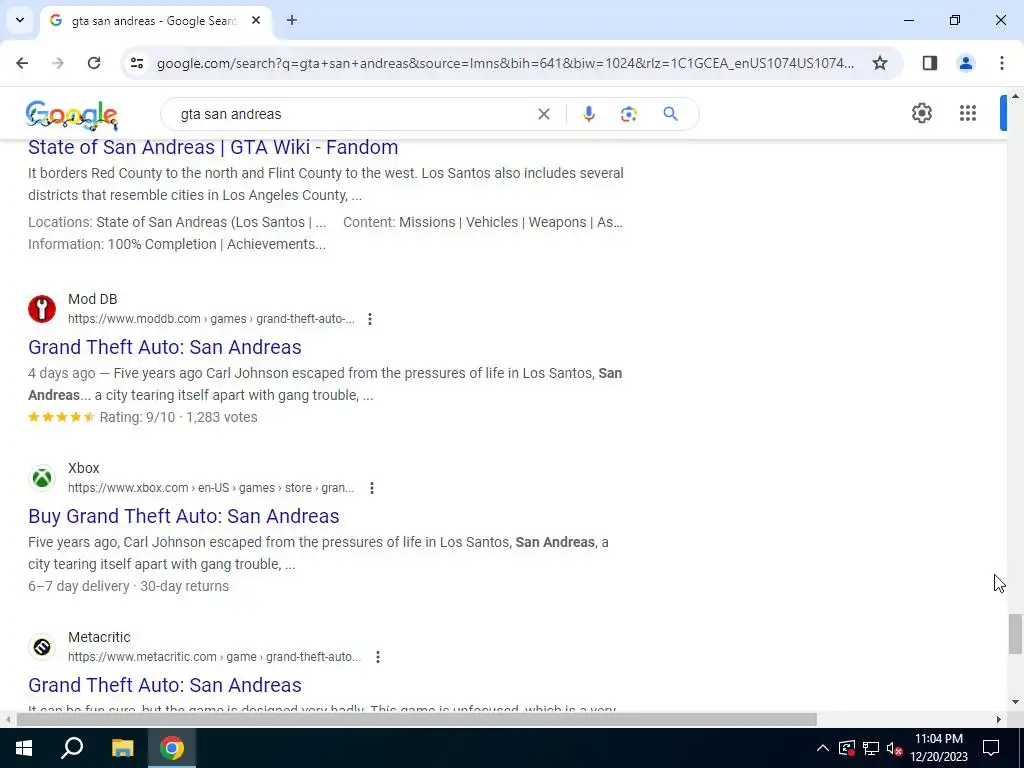
Task: Open more options for Metacritic result
Action: tap(377, 657)
